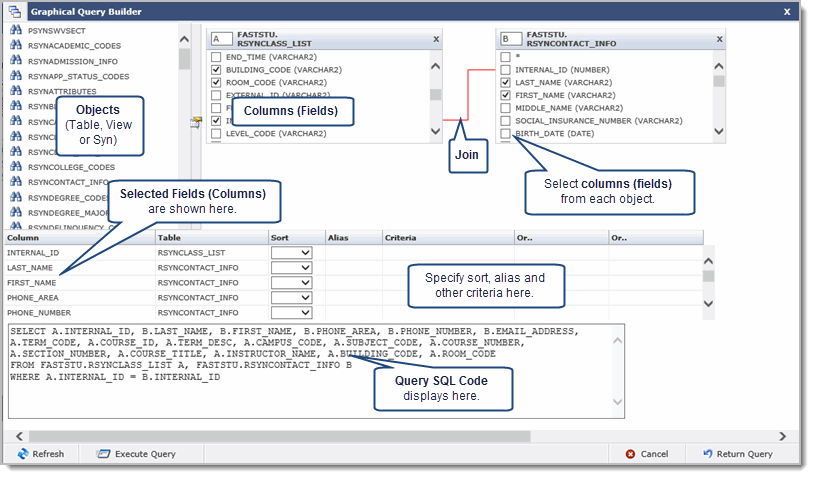
Task: Click the Alias grid header
Action: 354,237
